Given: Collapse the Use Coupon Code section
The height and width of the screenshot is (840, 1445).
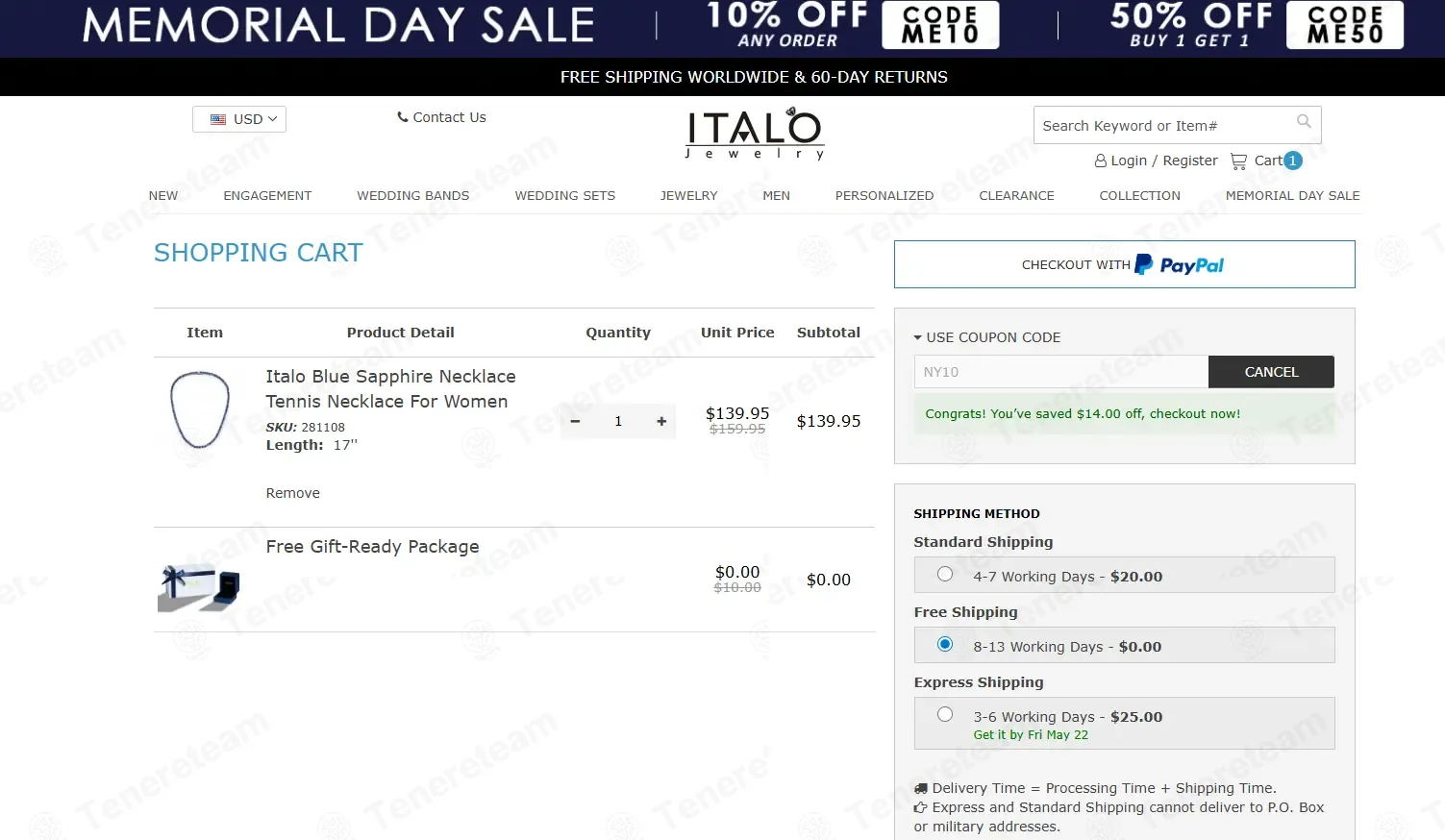Looking at the screenshot, I should [x=986, y=337].
